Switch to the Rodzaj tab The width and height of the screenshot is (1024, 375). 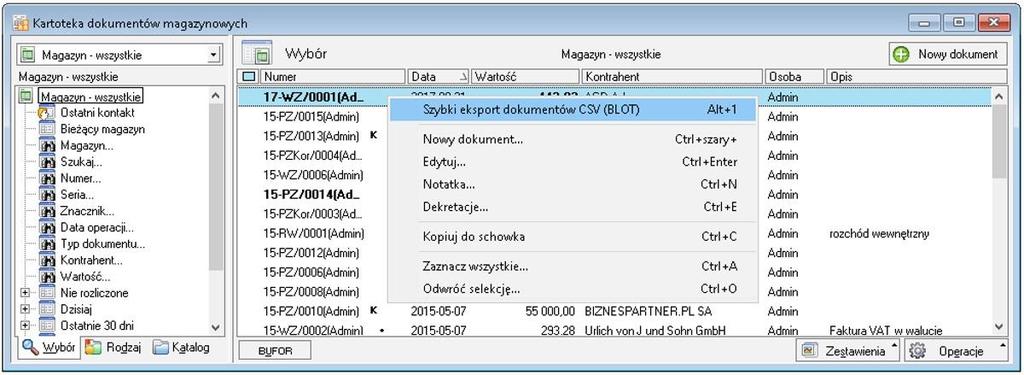point(114,348)
